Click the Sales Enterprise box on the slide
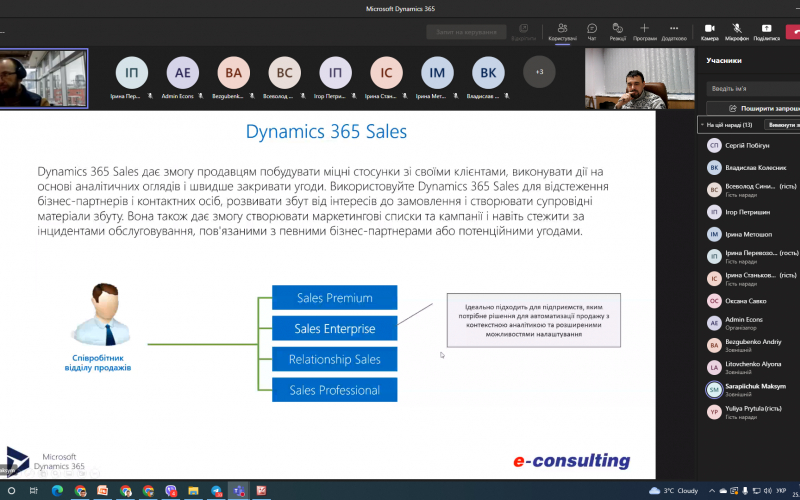This screenshot has width=800, height=500. (335, 329)
